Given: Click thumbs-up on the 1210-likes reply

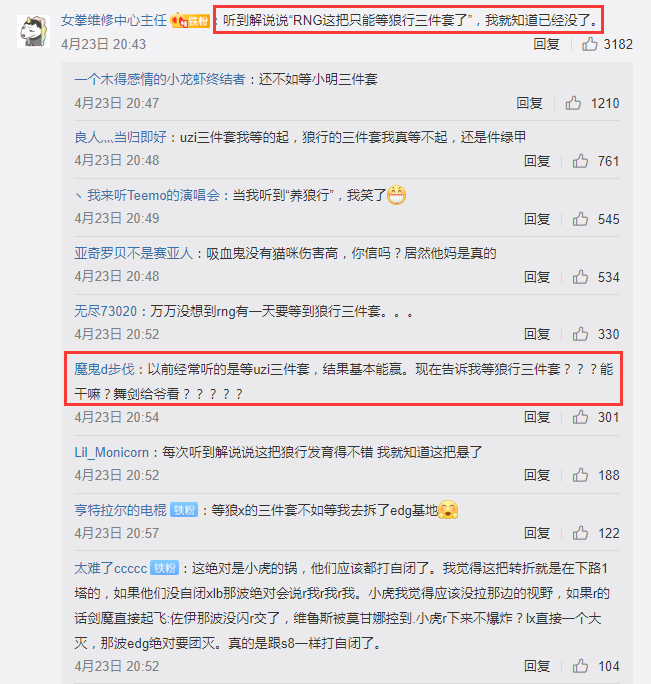Looking at the screenshot, I should (x=573, y=103).
